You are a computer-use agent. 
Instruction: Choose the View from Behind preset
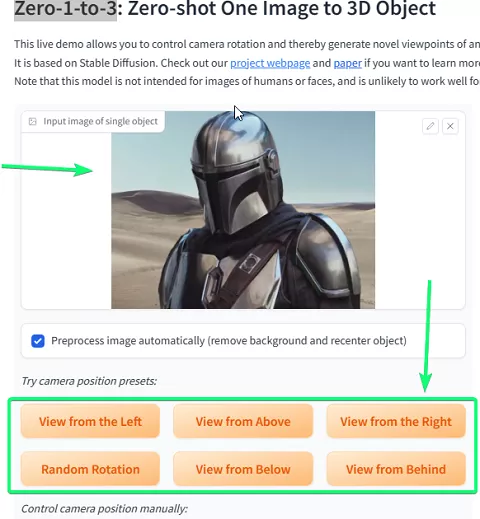(x=396, y=469)
